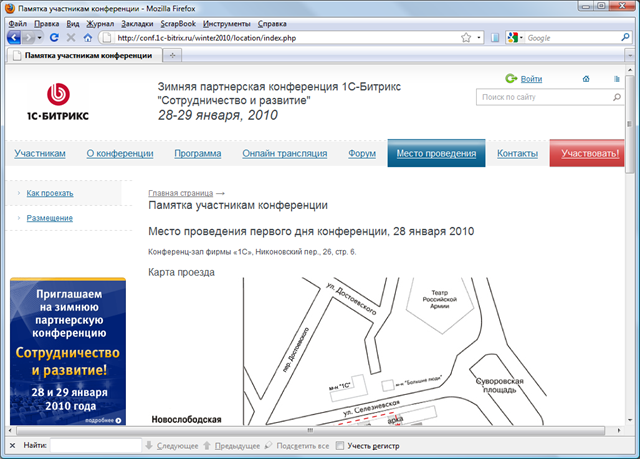
Task: Click the red Участвовать! button
Action: (587, 153)
